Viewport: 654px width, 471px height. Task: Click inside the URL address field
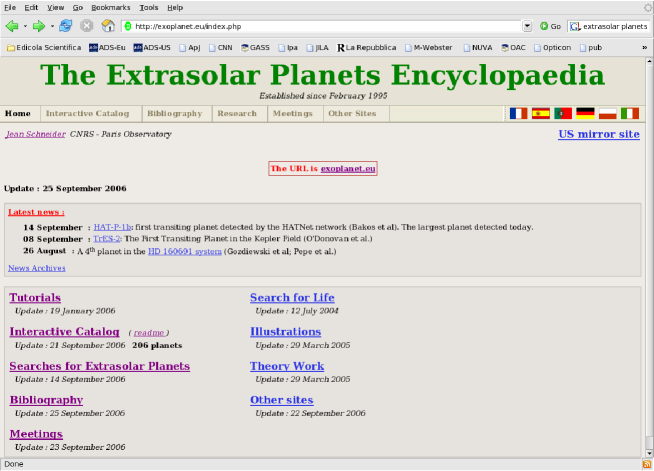pos(320,26)
